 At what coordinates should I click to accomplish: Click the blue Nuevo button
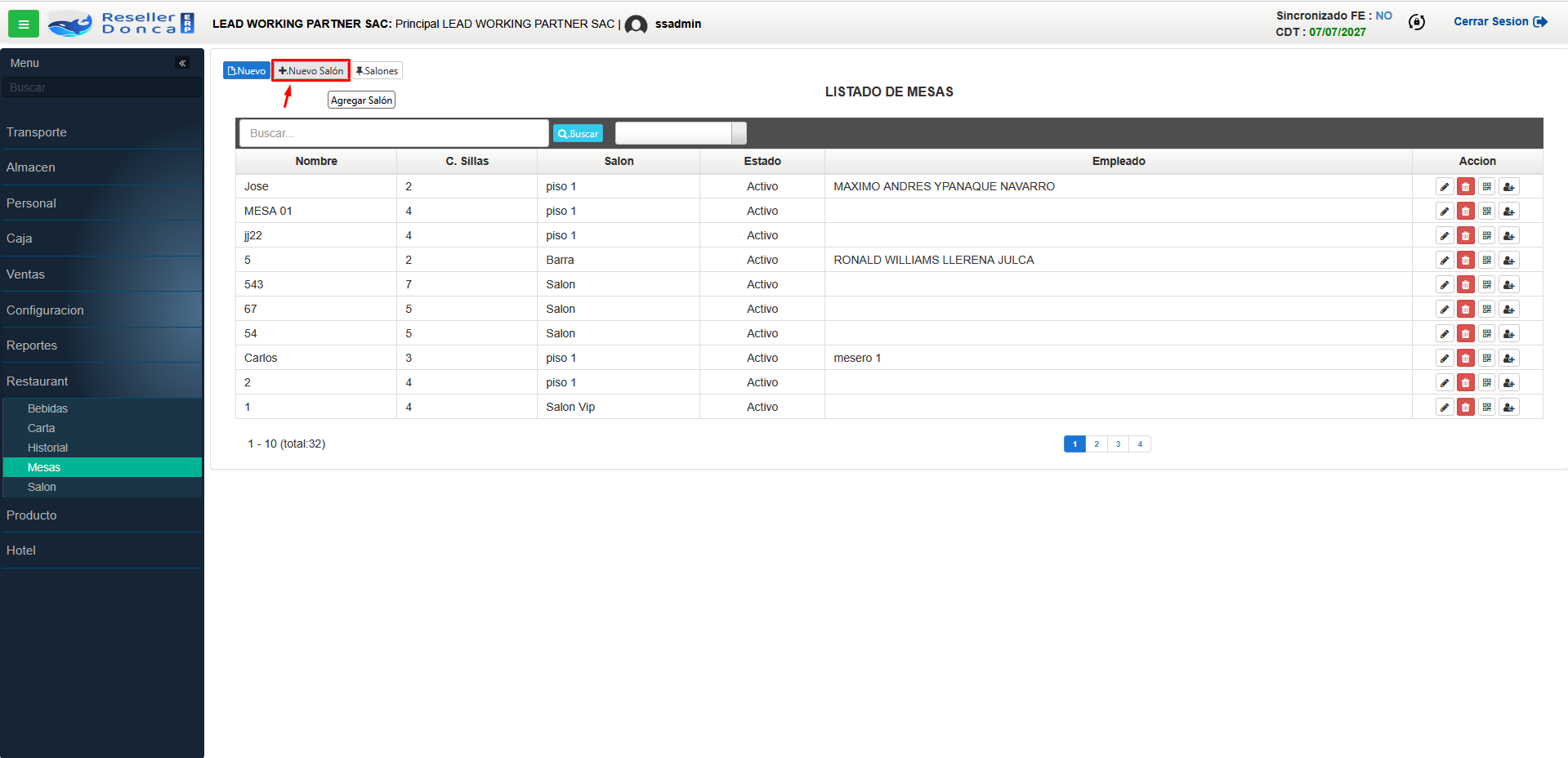(246, 71)
